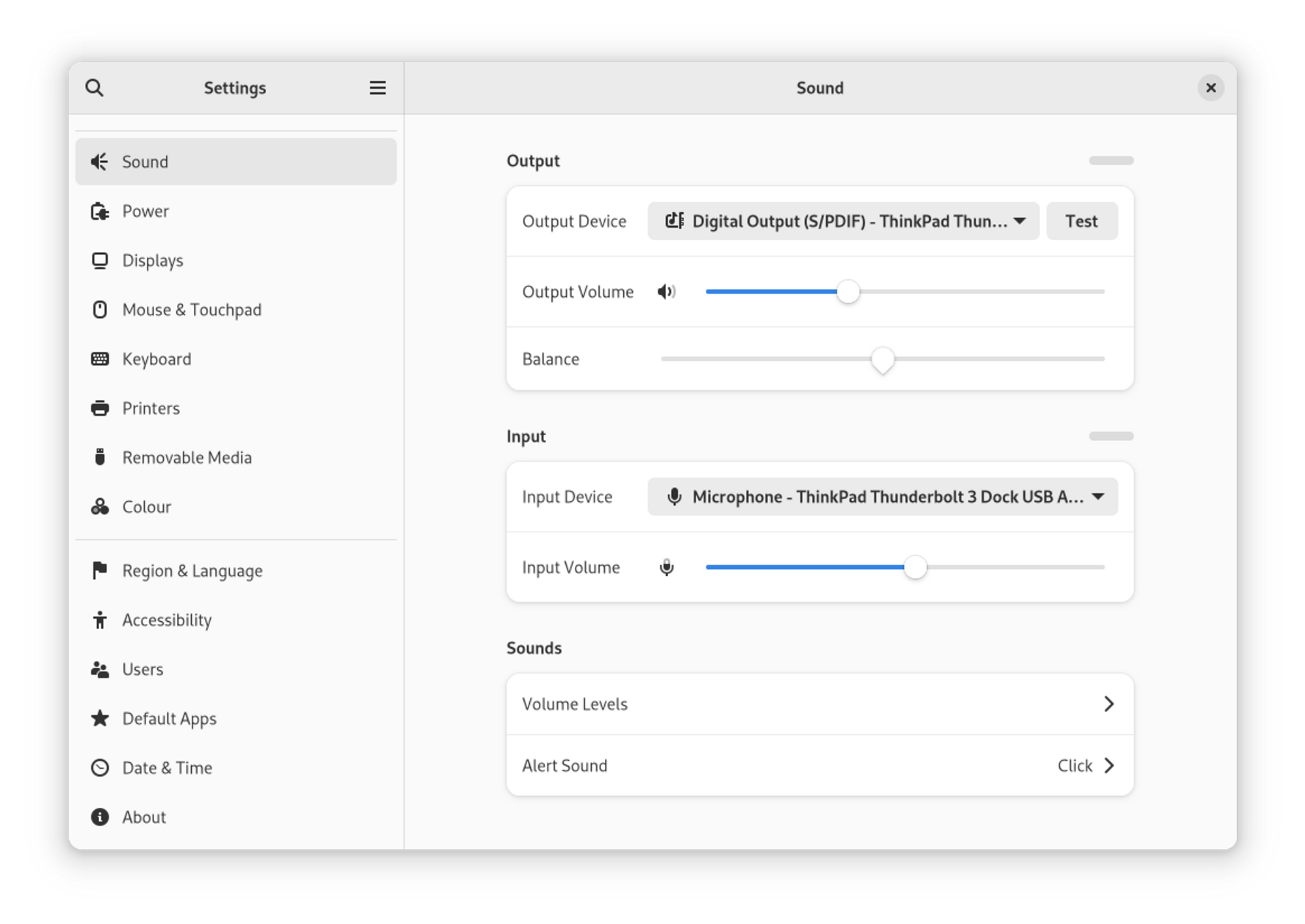
Task: Open the Input Device dropdown
Action: [x=882, y=497]
